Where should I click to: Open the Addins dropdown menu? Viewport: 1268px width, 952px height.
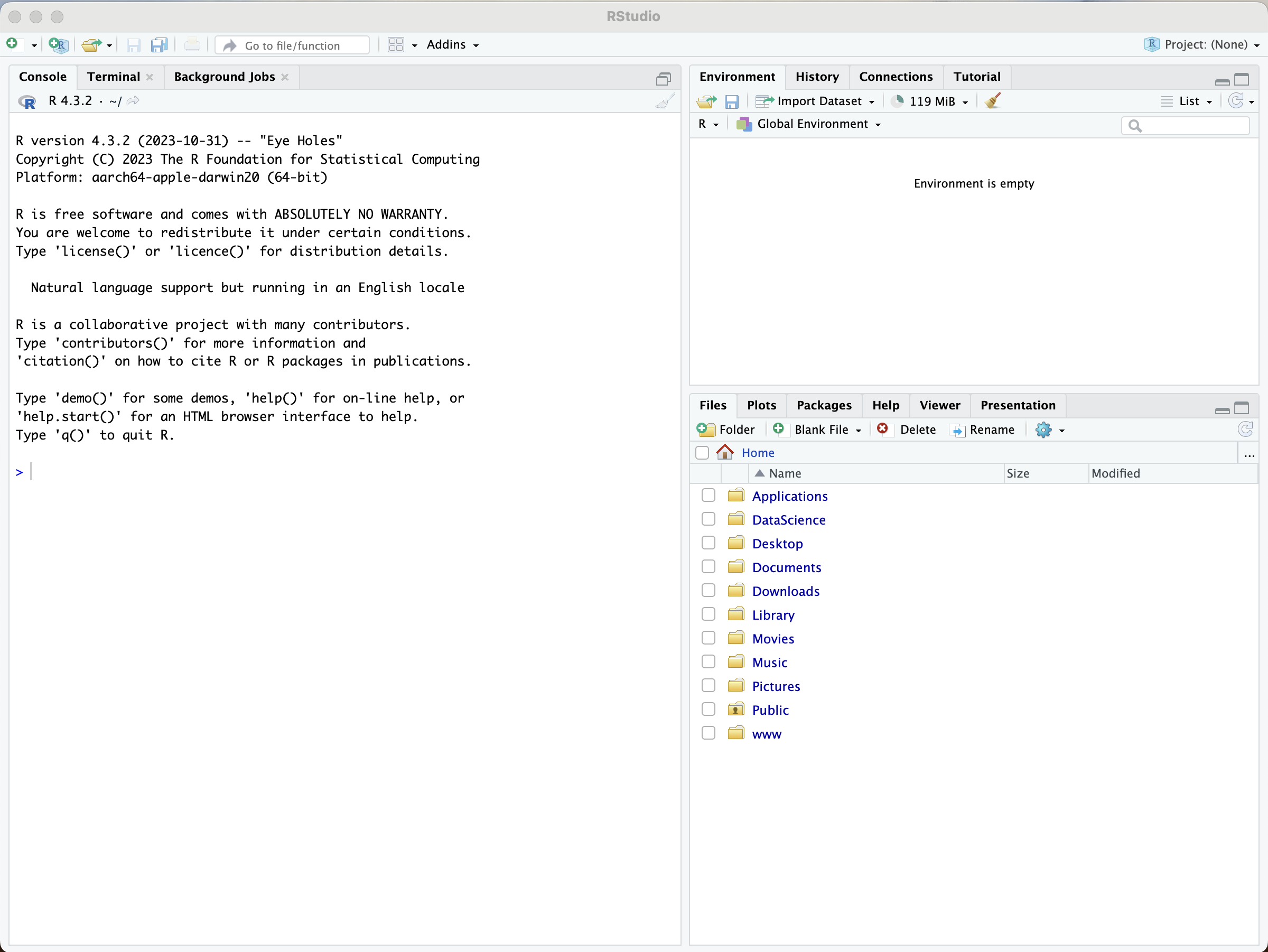[452, 44]
